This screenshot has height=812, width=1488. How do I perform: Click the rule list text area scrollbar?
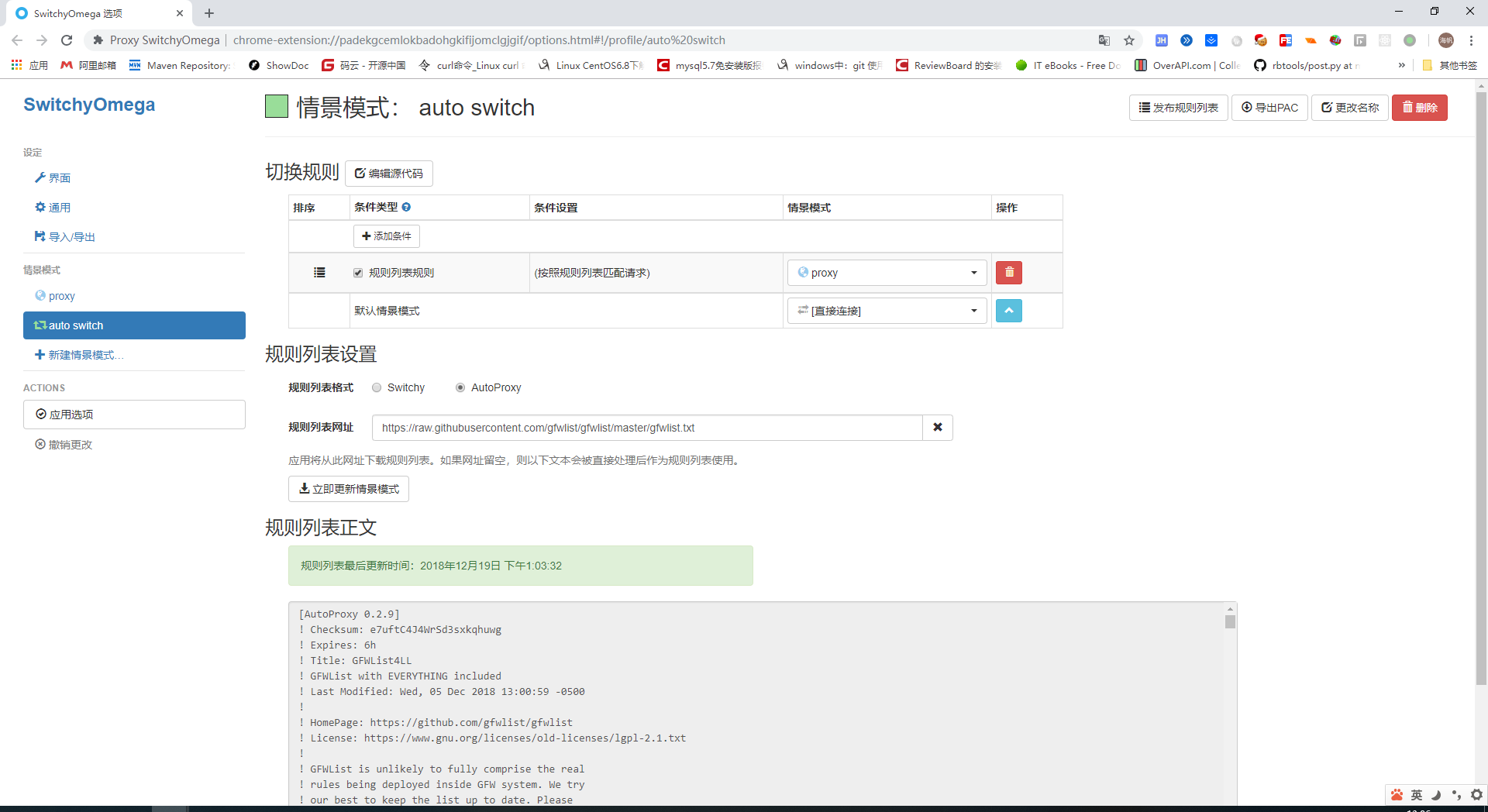[x=1229, y=620]
